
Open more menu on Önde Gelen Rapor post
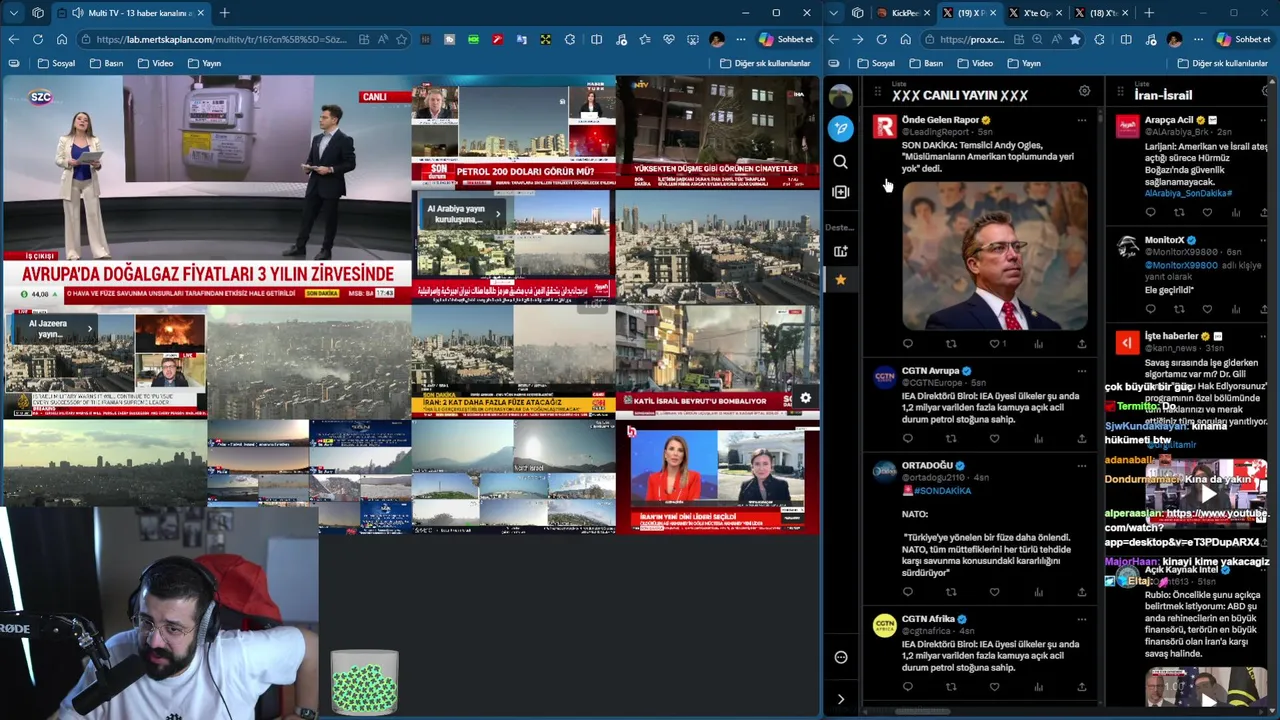click(x=1081, y=120)
